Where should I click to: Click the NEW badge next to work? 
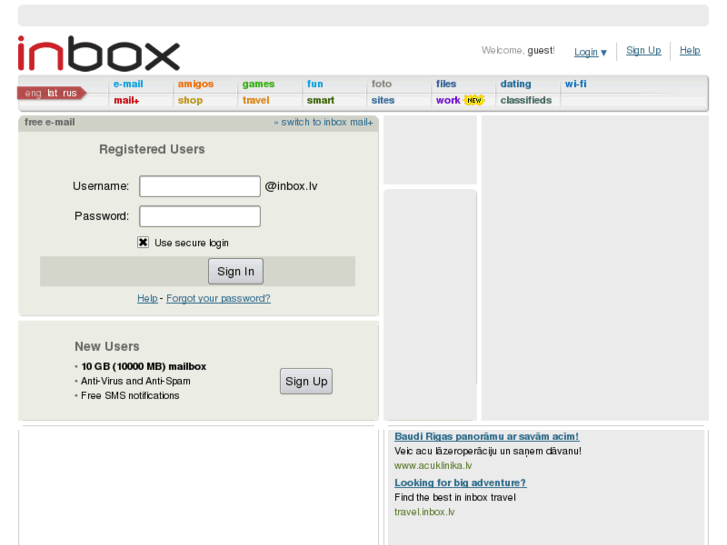pos(474,100)
